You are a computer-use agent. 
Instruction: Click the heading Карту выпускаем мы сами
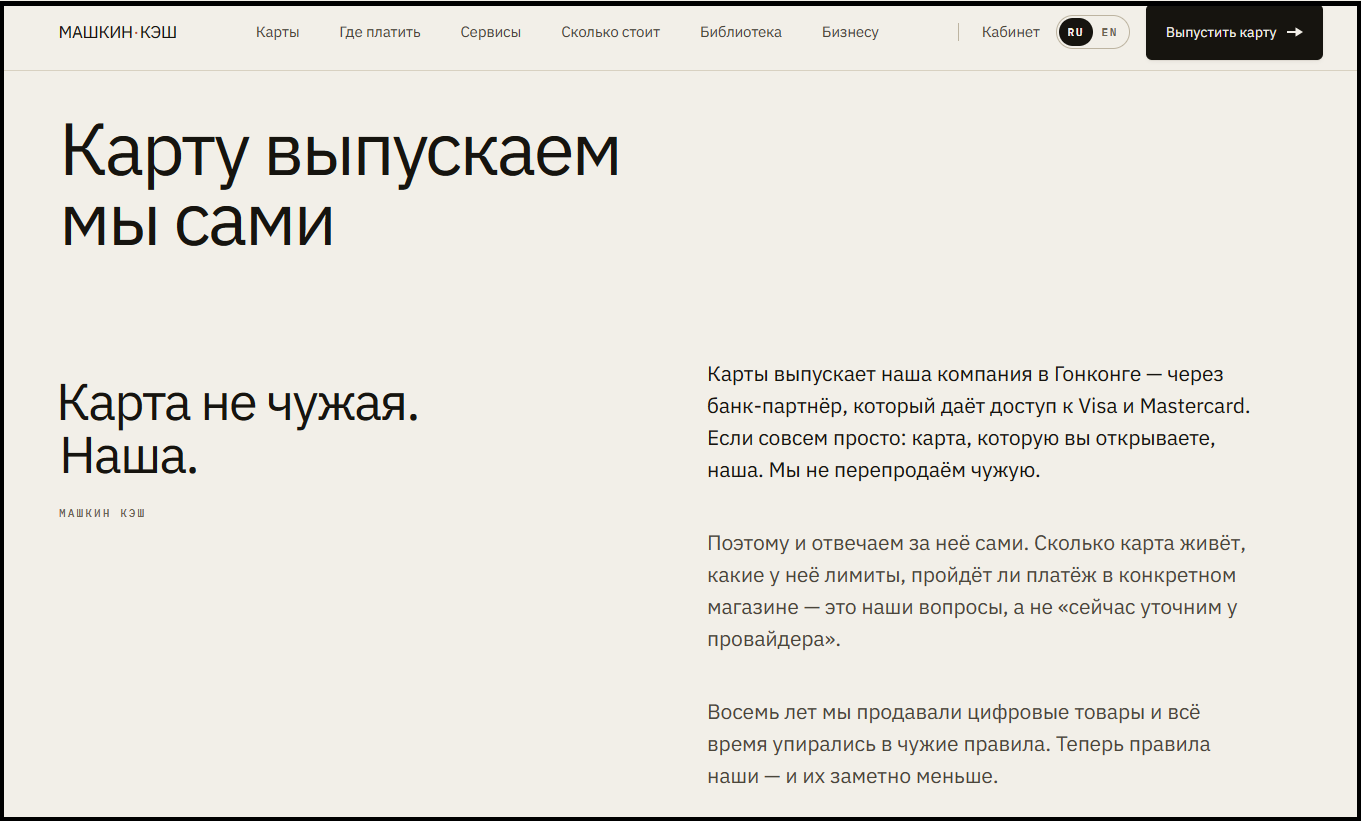(341, 185)
